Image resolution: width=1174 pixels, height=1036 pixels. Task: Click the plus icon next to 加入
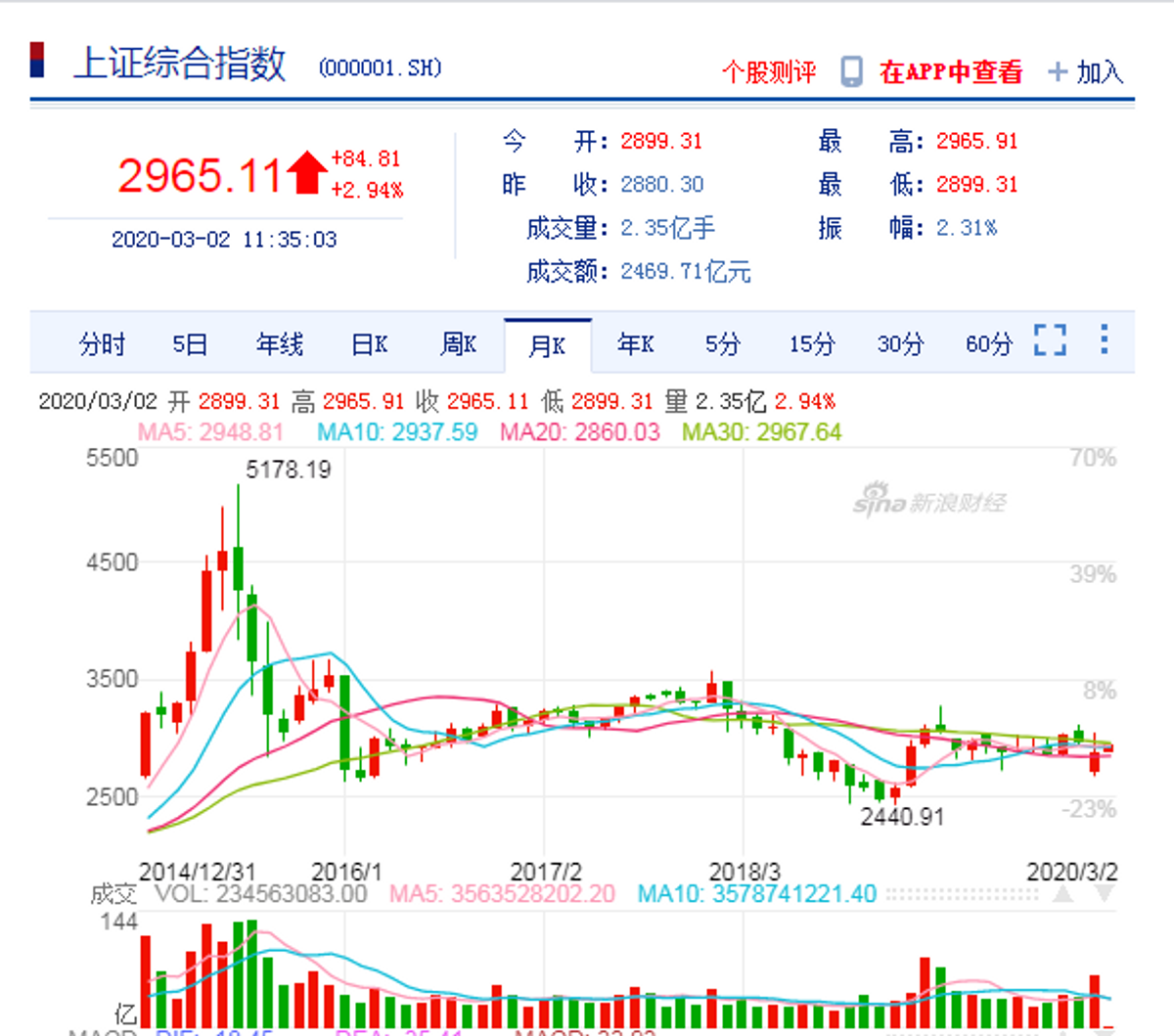coord(1058,71)
